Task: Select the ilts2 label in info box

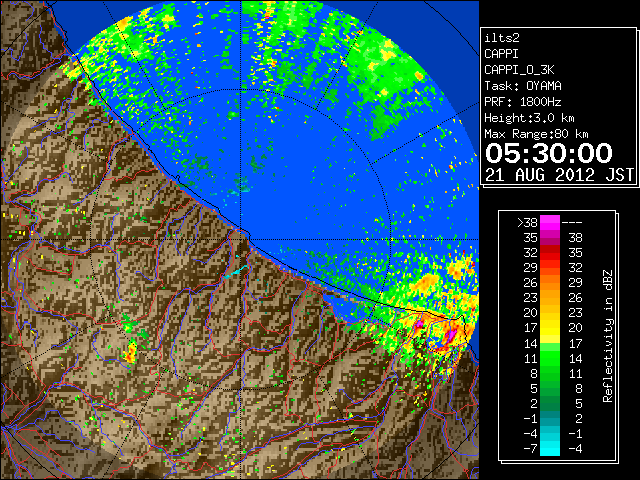Action: (502, 38)
